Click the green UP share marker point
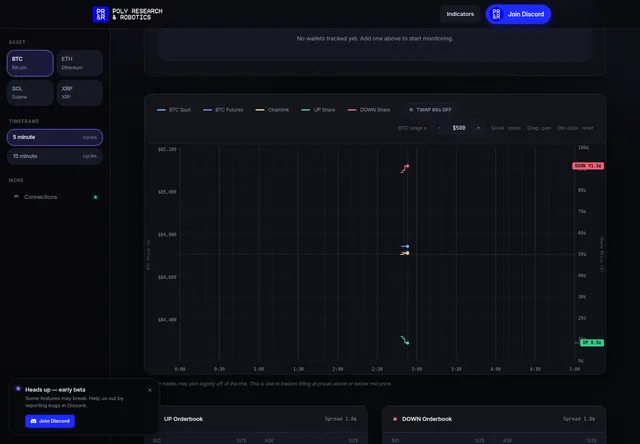This screenshot has width=640, height=444. pyautogui.click(x=407, y=343)
